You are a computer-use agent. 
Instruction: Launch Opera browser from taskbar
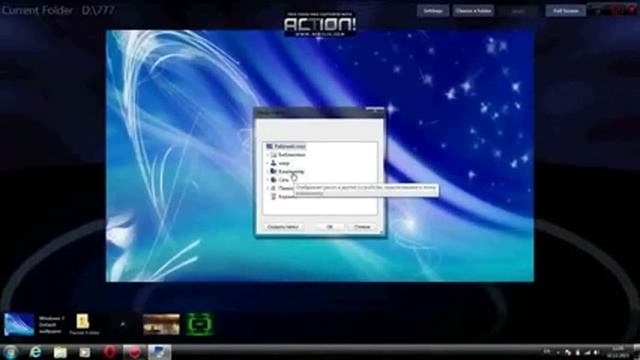(110, 352)
